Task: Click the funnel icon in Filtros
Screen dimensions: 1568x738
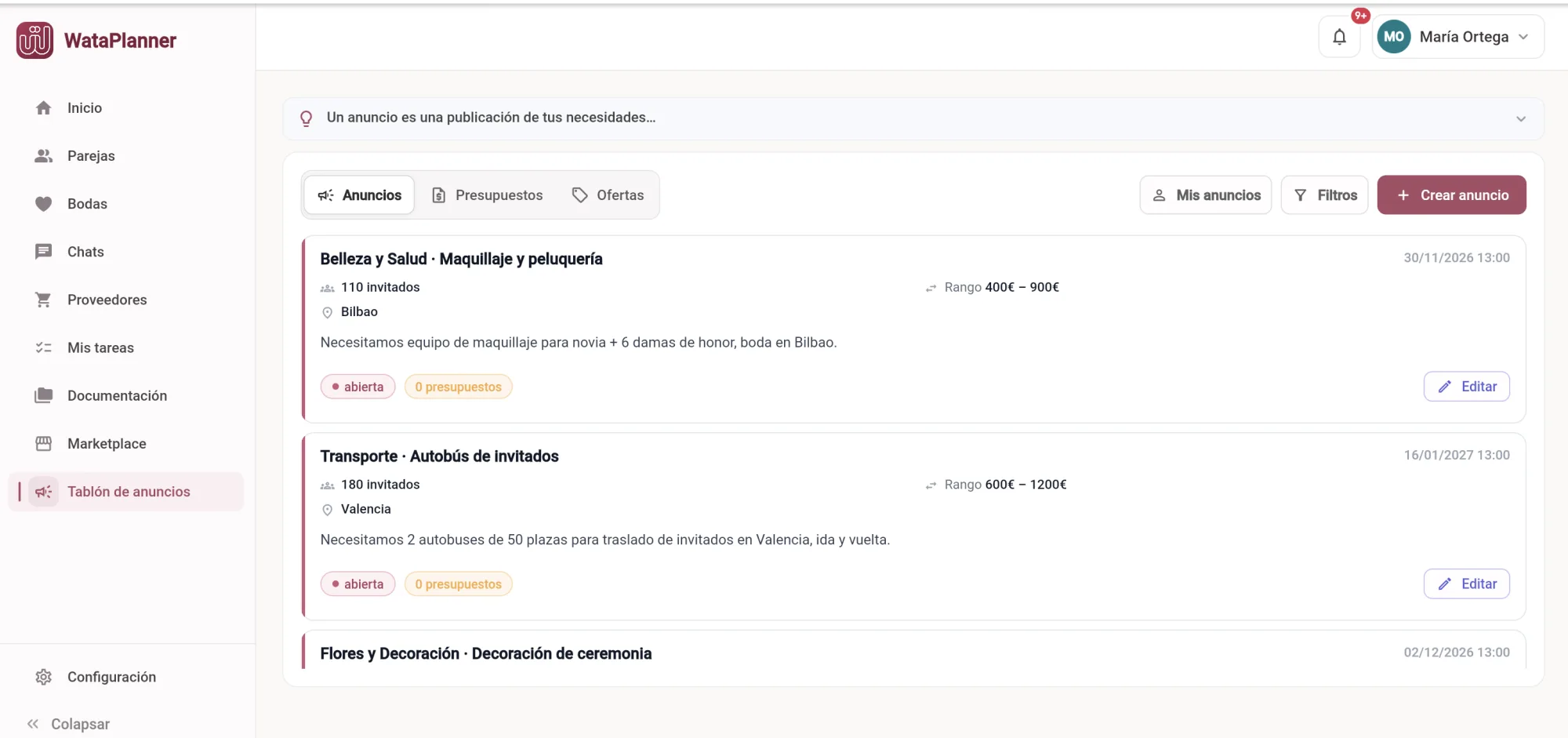Action: (x=1301, y=195)
